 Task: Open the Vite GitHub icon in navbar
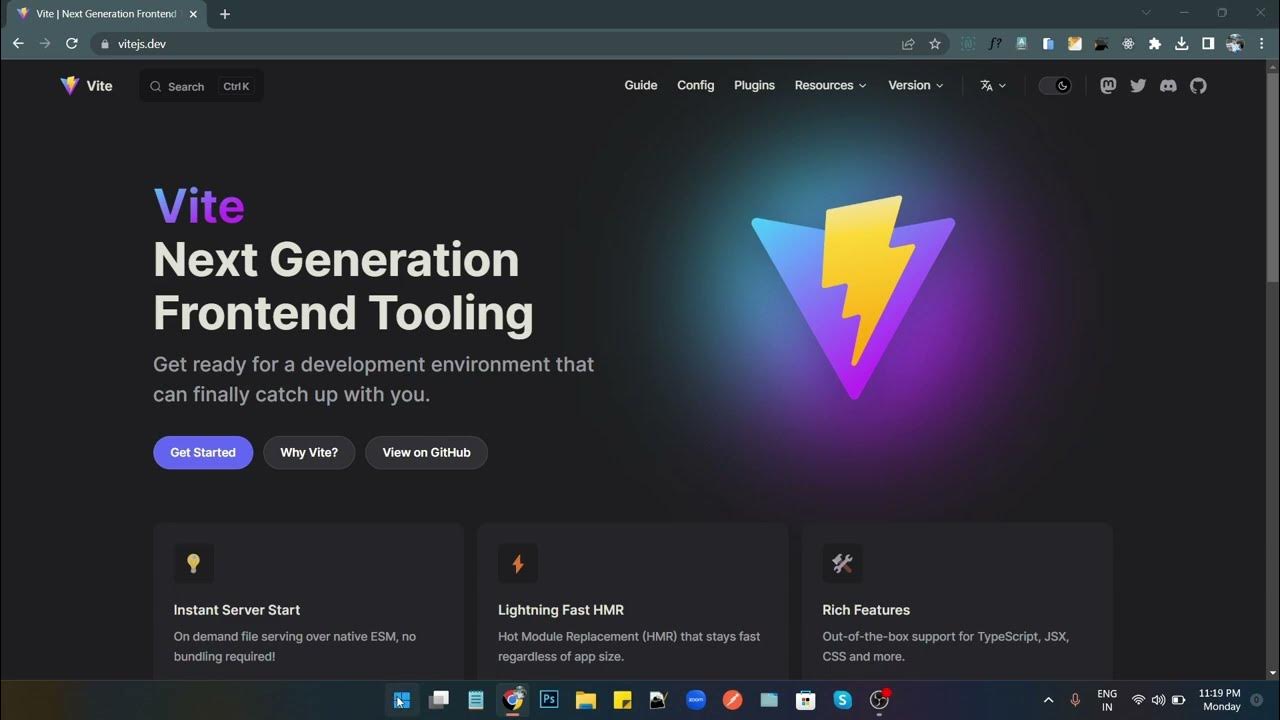pos(1198,86)
